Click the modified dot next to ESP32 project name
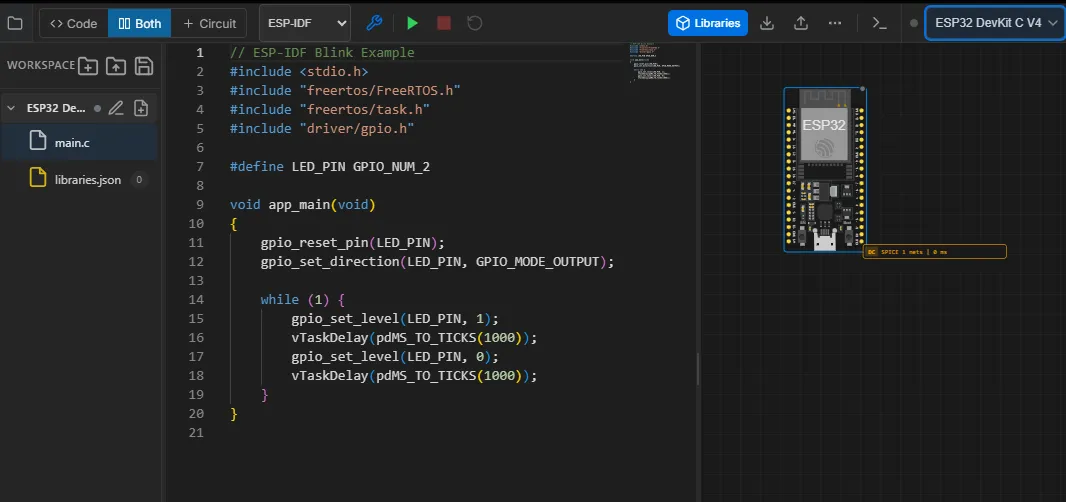1066x502 pixels. [97, 107]
